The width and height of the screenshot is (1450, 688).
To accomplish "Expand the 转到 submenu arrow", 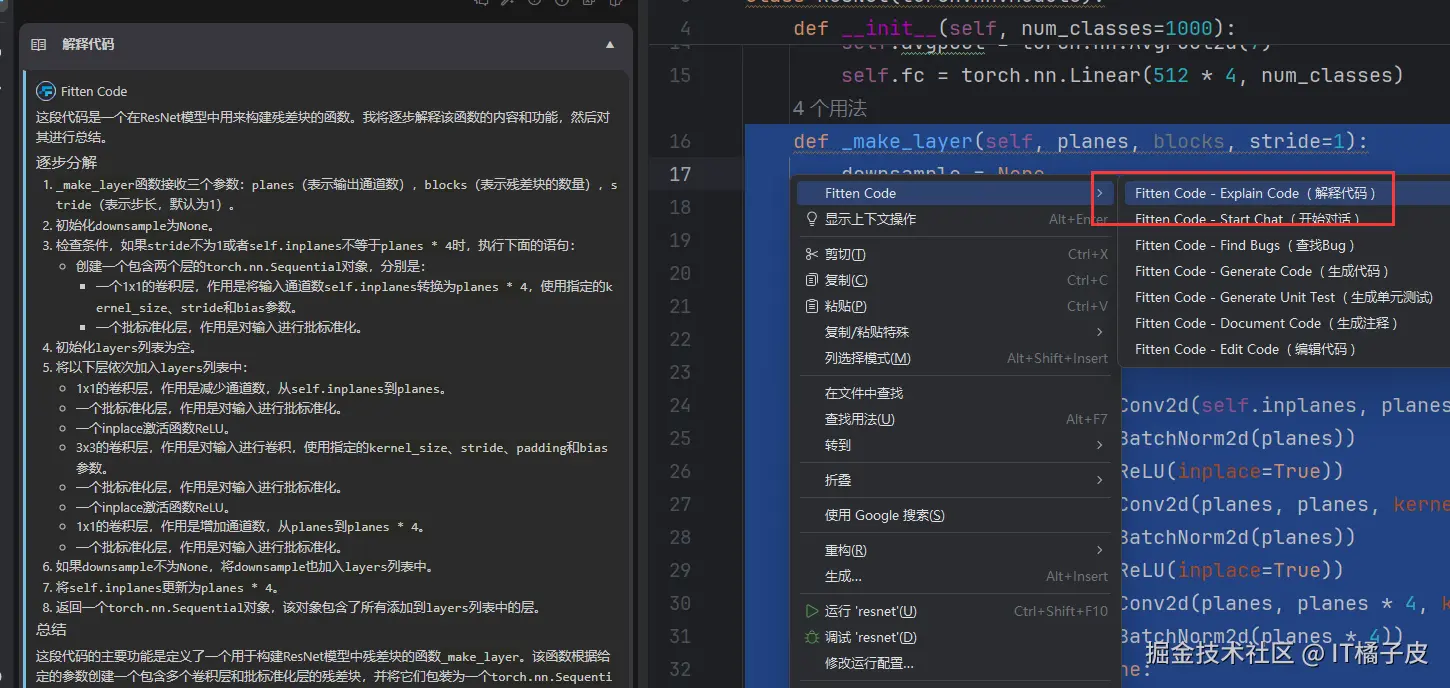I will point(1099,445).
